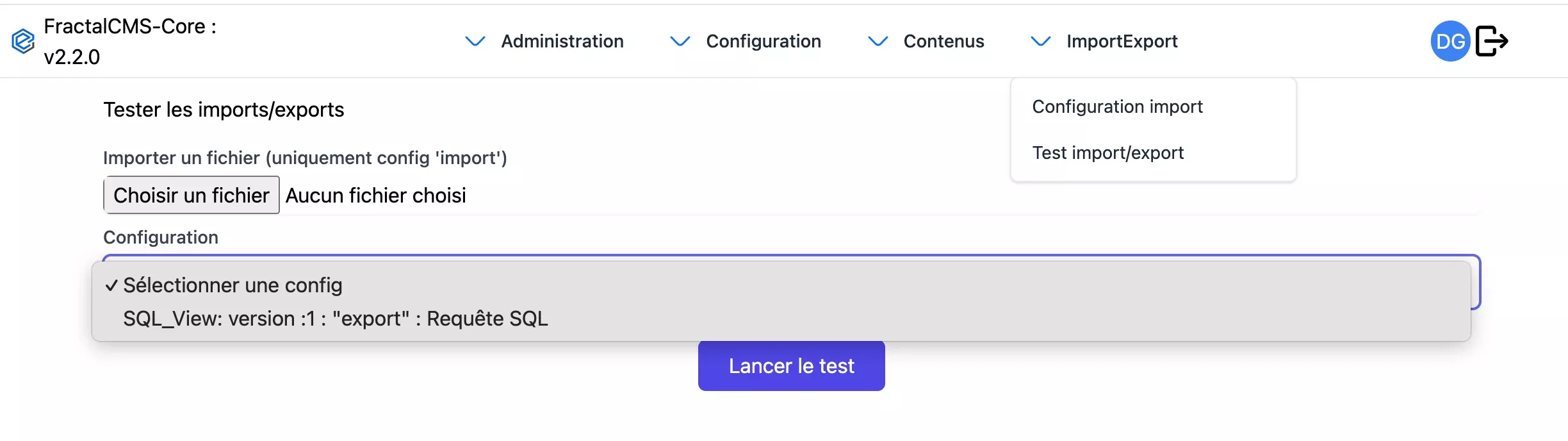The width and height of the screenshot is (1568, 441).
Task: Click the chevron beside Administration
Action: tap(475, 41)
